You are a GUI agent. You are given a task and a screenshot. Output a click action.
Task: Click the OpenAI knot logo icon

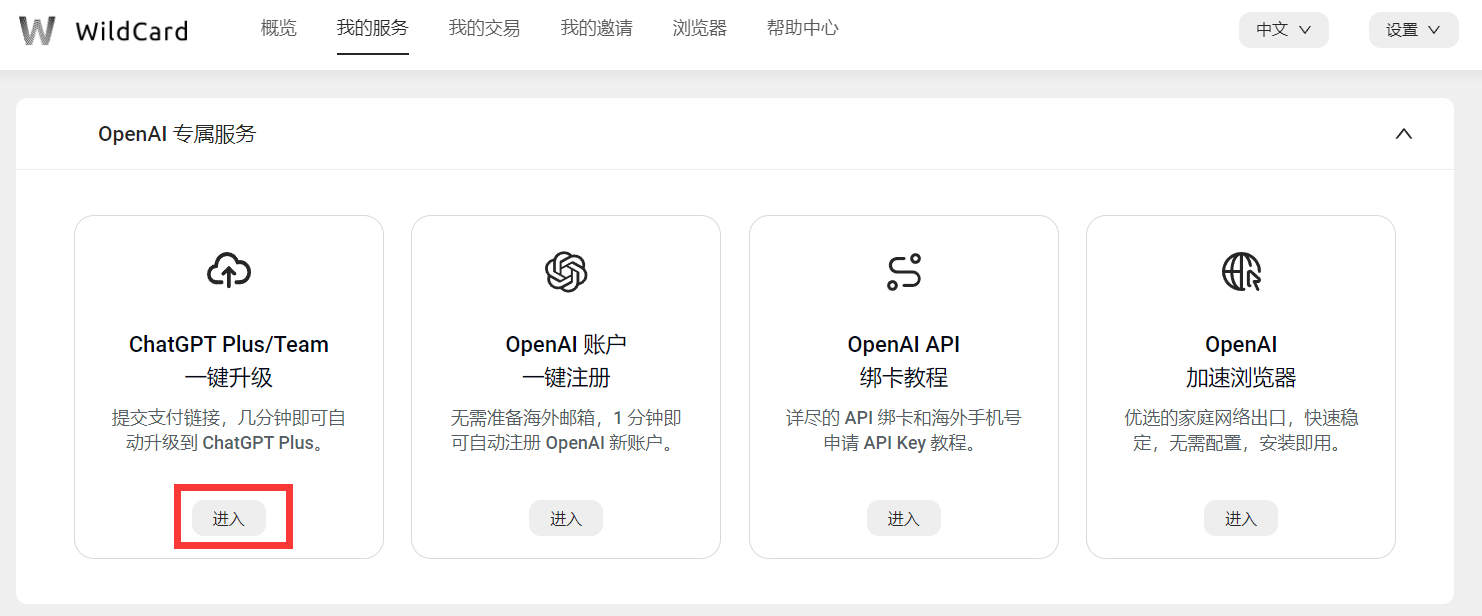tap(566, 271)
